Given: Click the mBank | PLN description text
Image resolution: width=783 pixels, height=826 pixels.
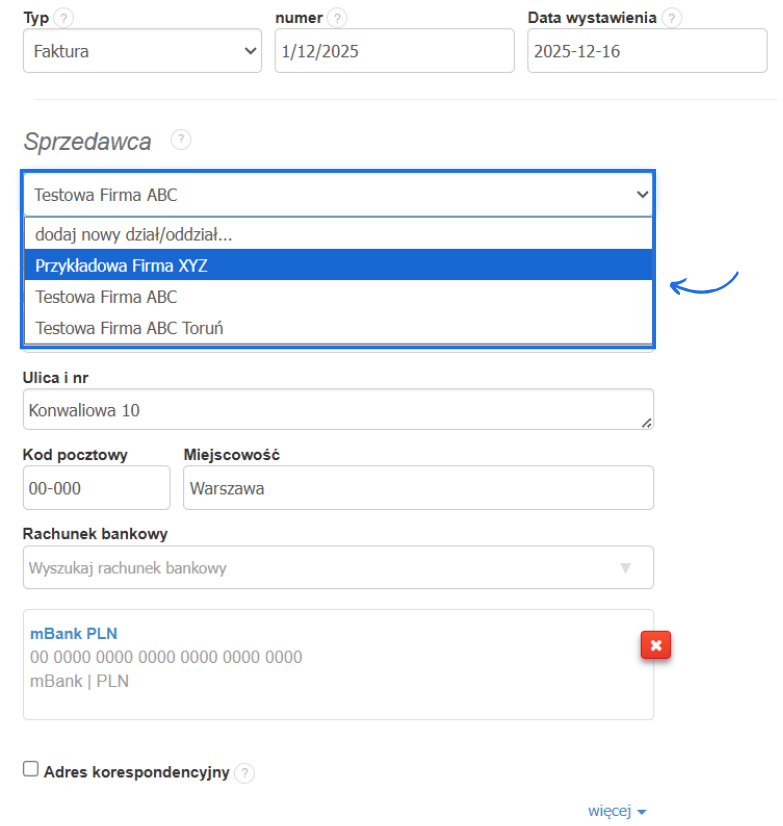Looking at the screenshot, I should 80,681.
